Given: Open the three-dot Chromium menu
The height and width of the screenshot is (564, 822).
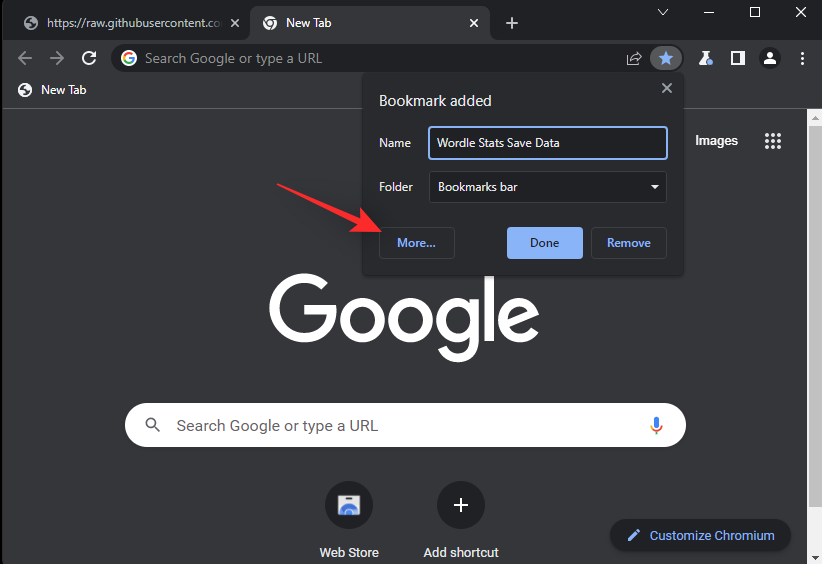Looking at the screenshot, I should 802,58.
